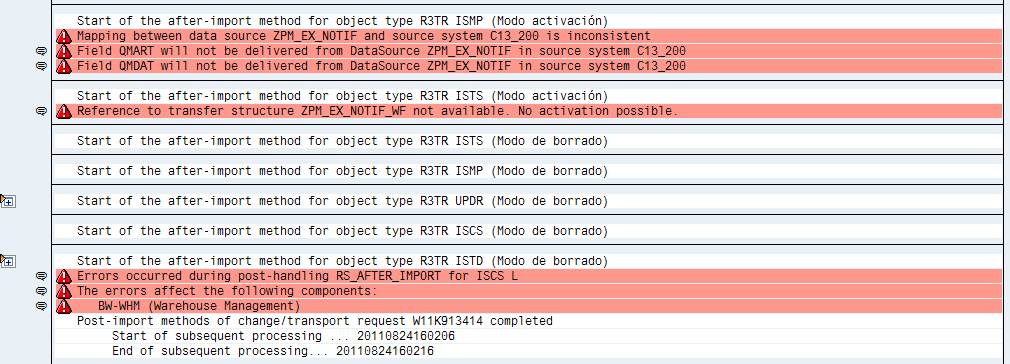Show long text for transfer structure ZPM_EX_NOTIF_WF error

point(41,111)
